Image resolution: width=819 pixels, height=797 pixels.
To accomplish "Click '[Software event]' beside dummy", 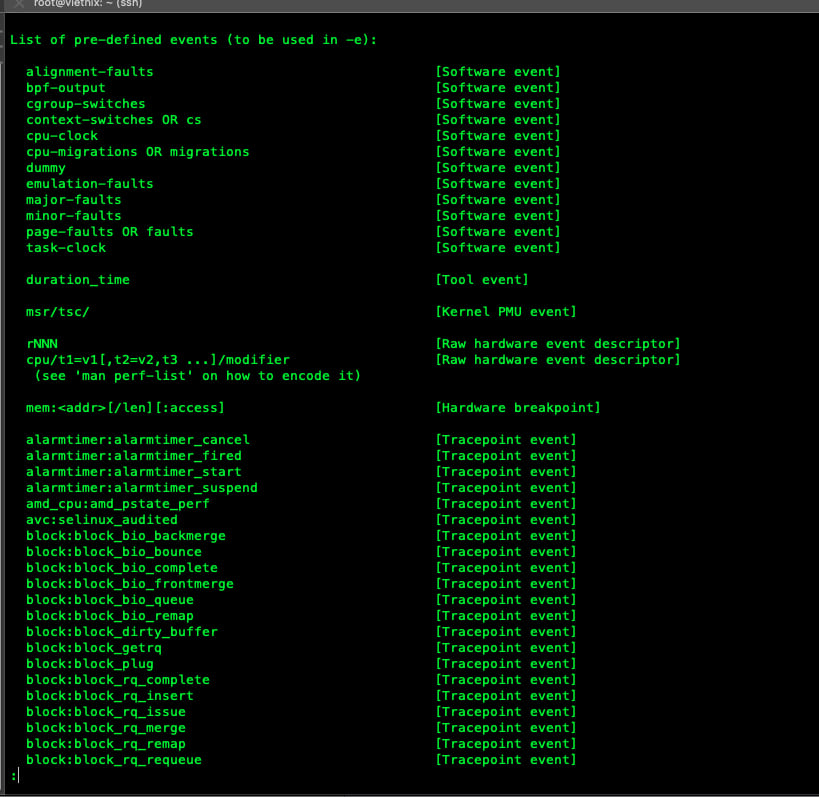I will 498,168.
